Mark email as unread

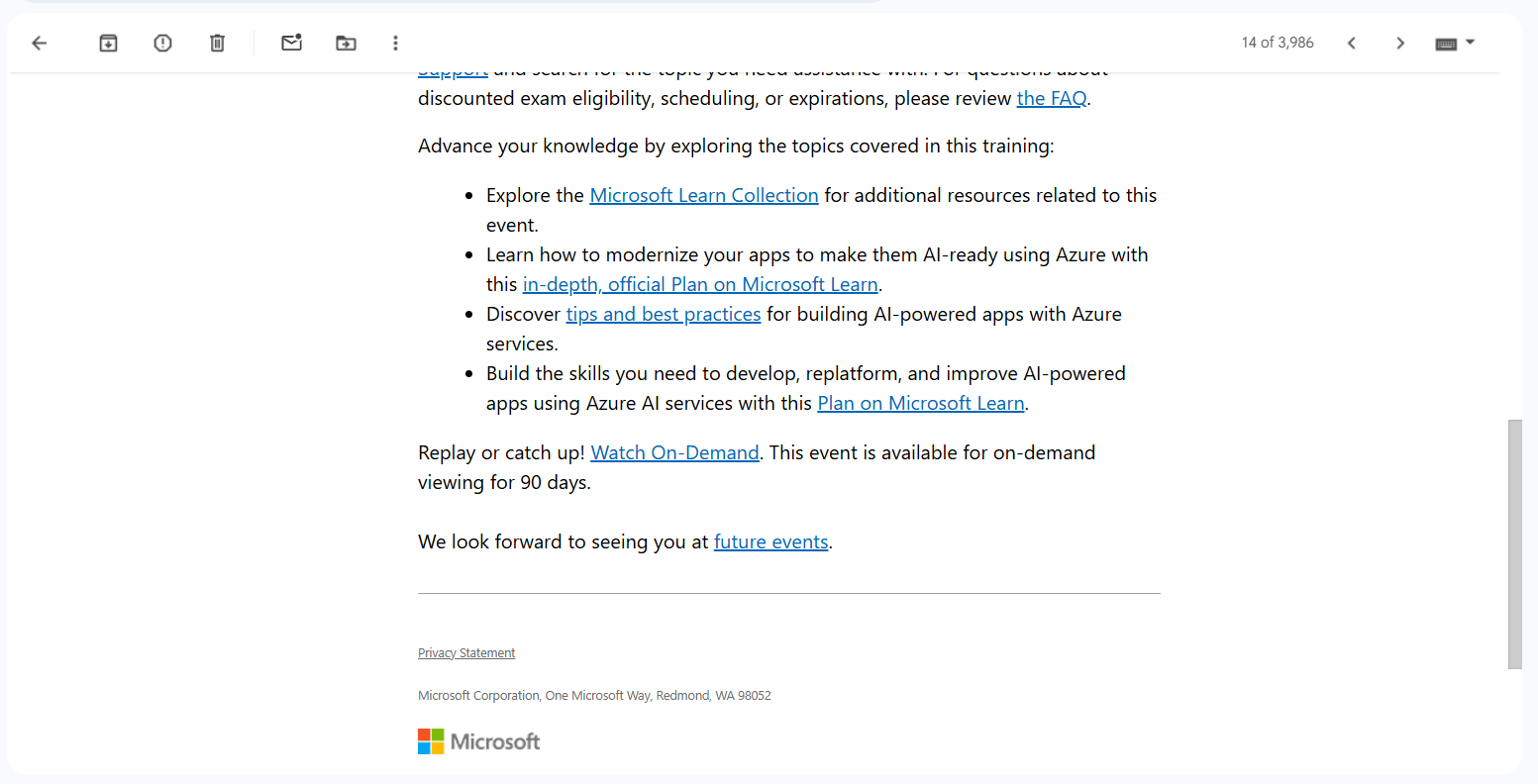coord(291,43)
